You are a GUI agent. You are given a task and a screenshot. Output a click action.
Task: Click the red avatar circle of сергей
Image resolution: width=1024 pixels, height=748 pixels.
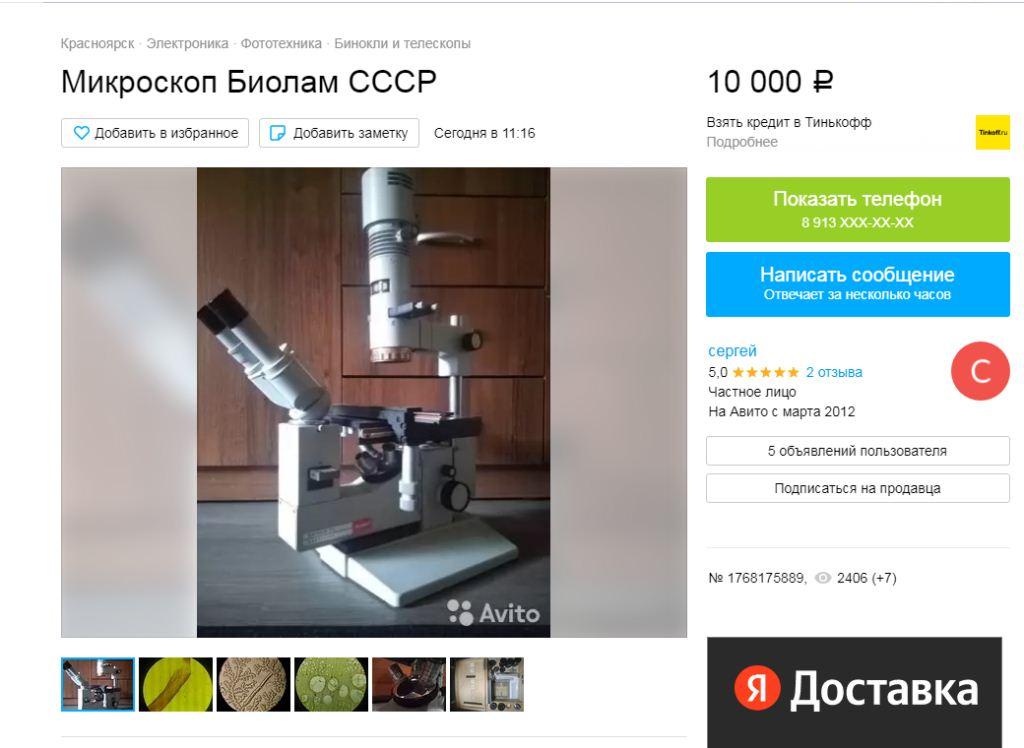click(980, 371)
